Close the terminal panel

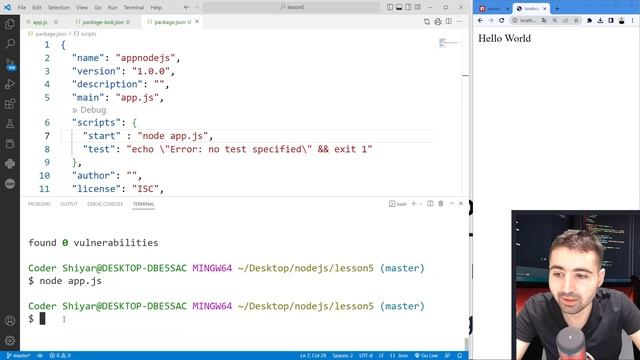click(x=461, y=203)
